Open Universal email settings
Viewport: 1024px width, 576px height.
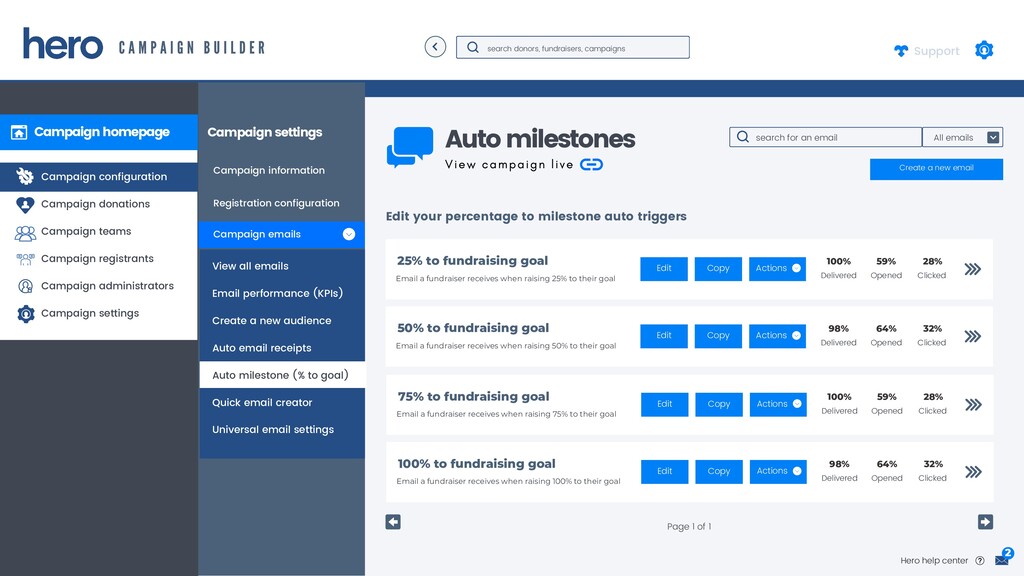(273, 430)
